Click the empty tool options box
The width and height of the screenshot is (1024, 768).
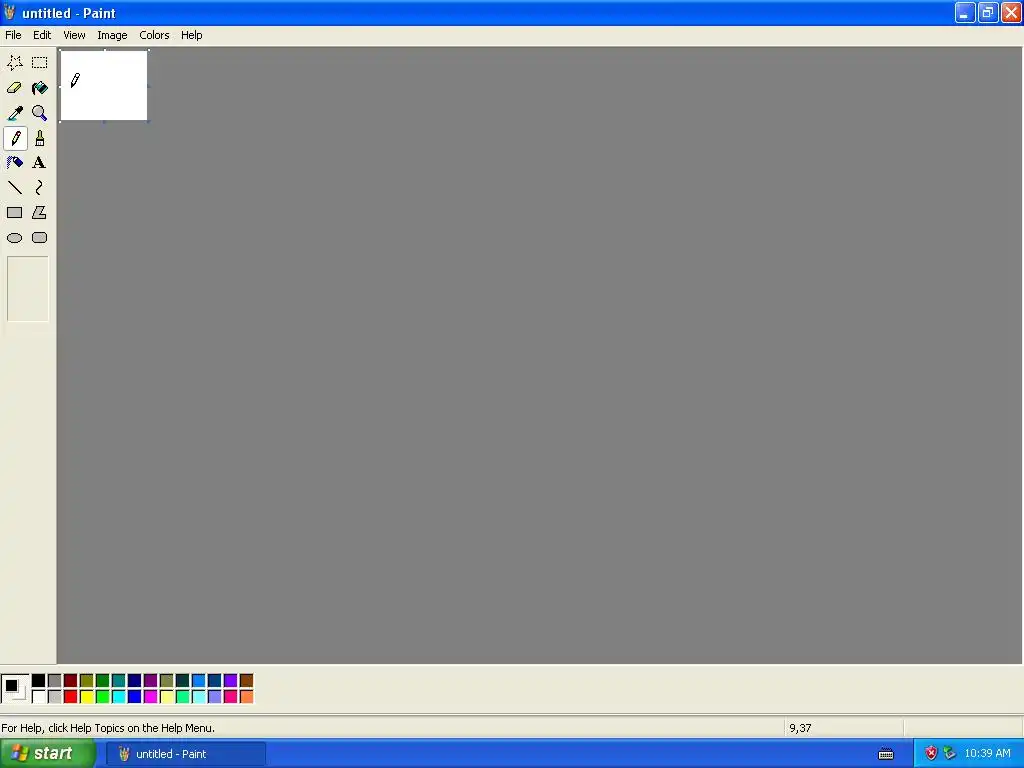click(27, 289)
